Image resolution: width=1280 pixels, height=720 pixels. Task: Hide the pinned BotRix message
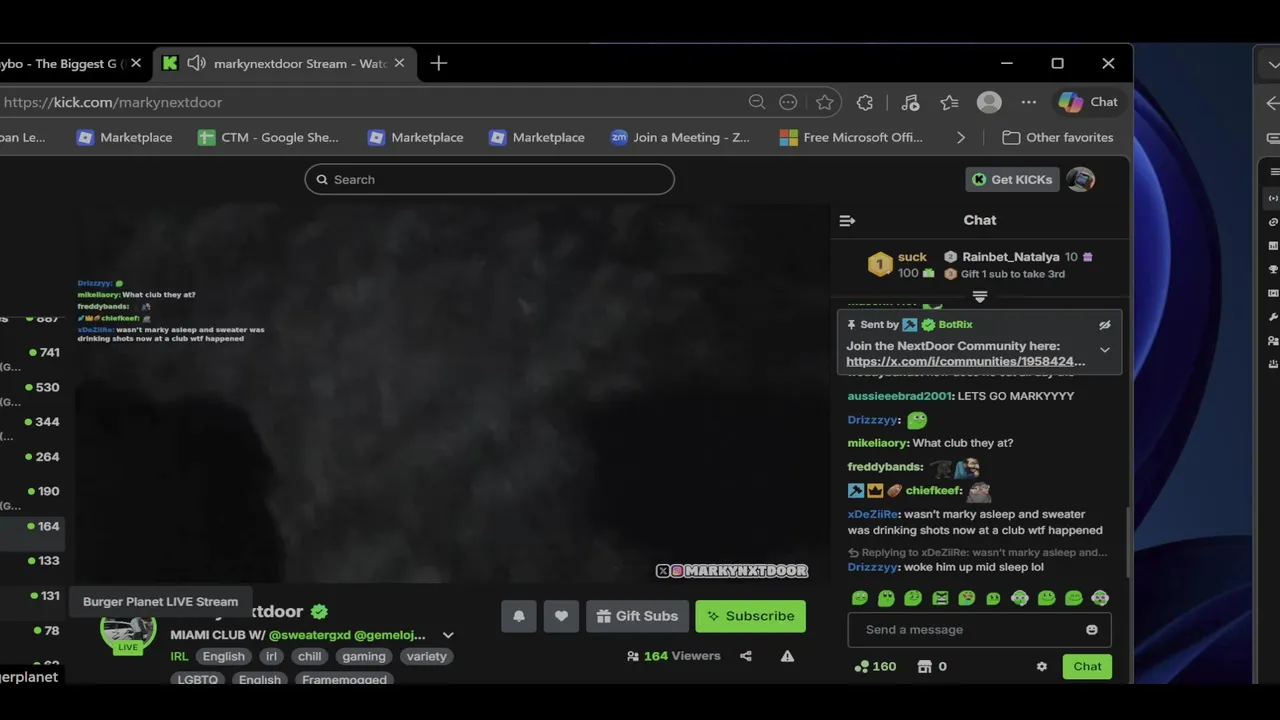tap(1105, 325)
